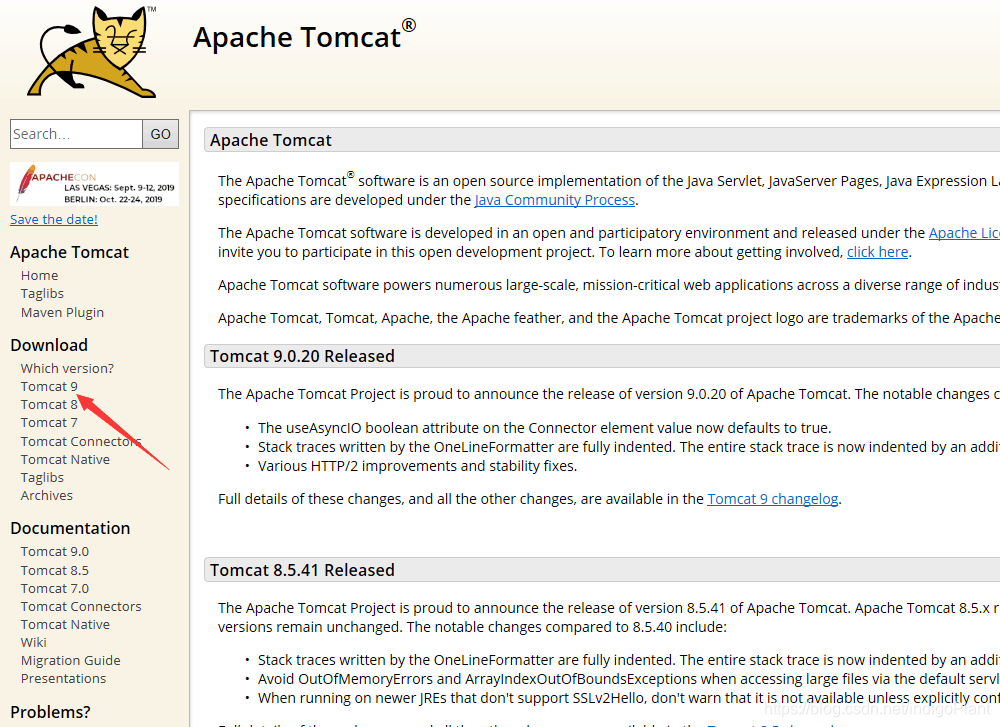
Task: Open Tomcat Native under Documentation
Action: [x=65, y=624]
